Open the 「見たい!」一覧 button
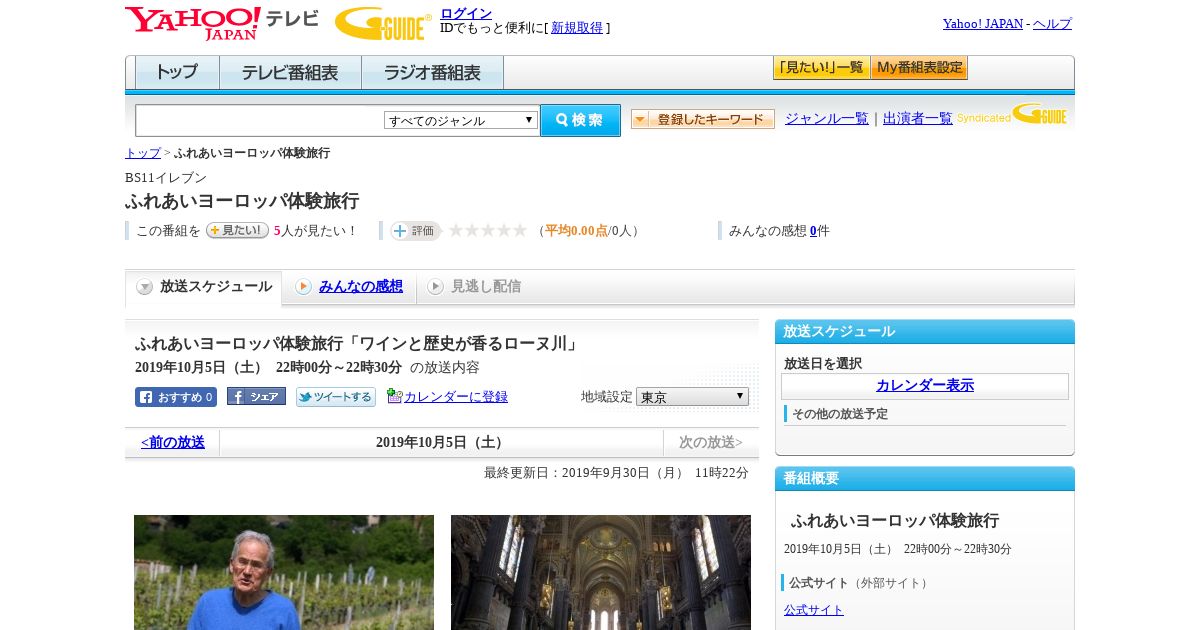The image size is (1200, 630). click(821, 68)
